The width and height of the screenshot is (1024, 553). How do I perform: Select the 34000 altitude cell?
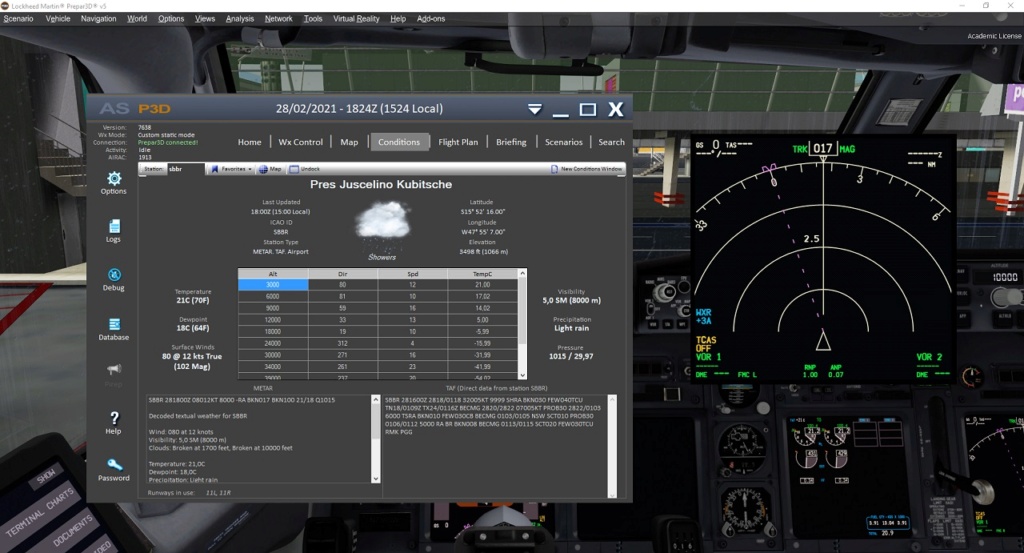273,367
